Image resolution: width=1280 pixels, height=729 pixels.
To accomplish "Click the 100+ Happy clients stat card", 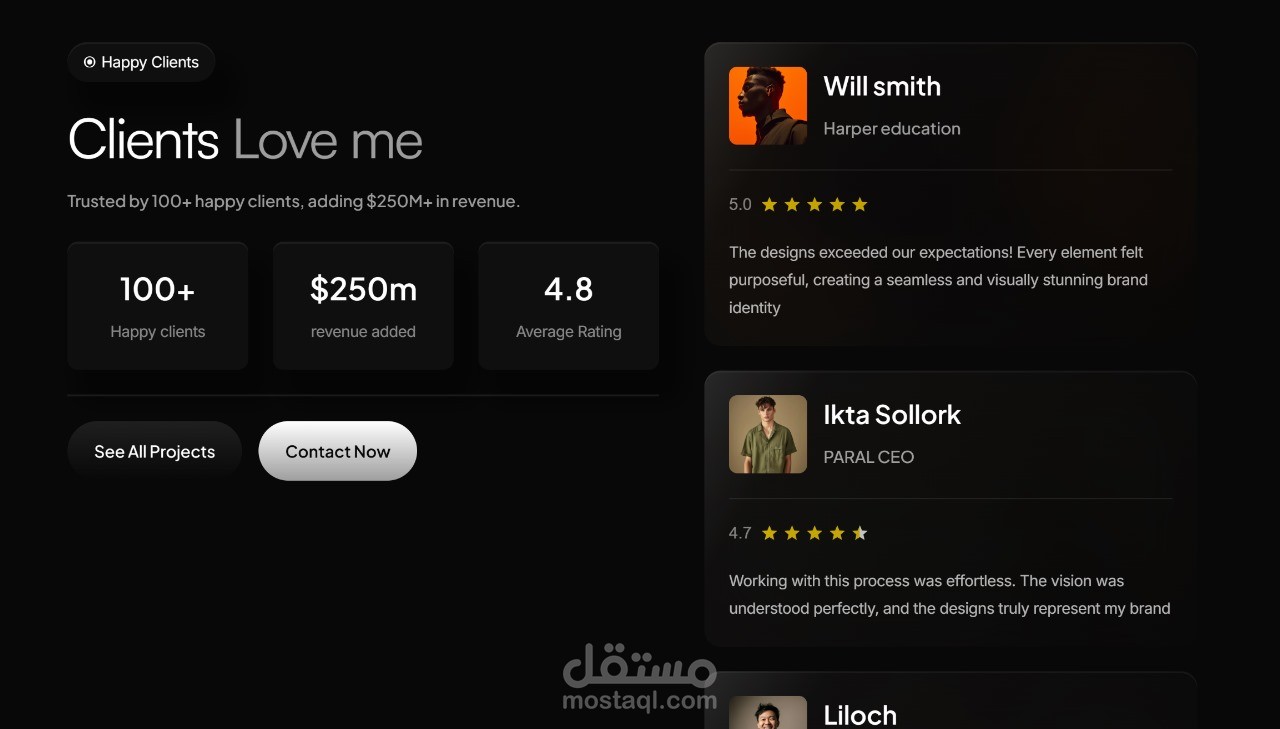I will [x=158, y=306].
